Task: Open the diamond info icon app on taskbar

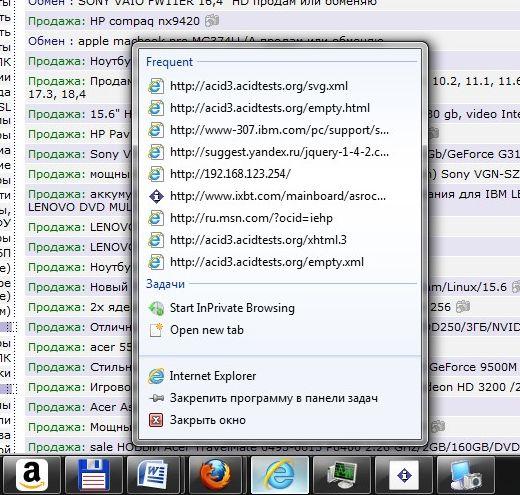Action: coord(404,475)
